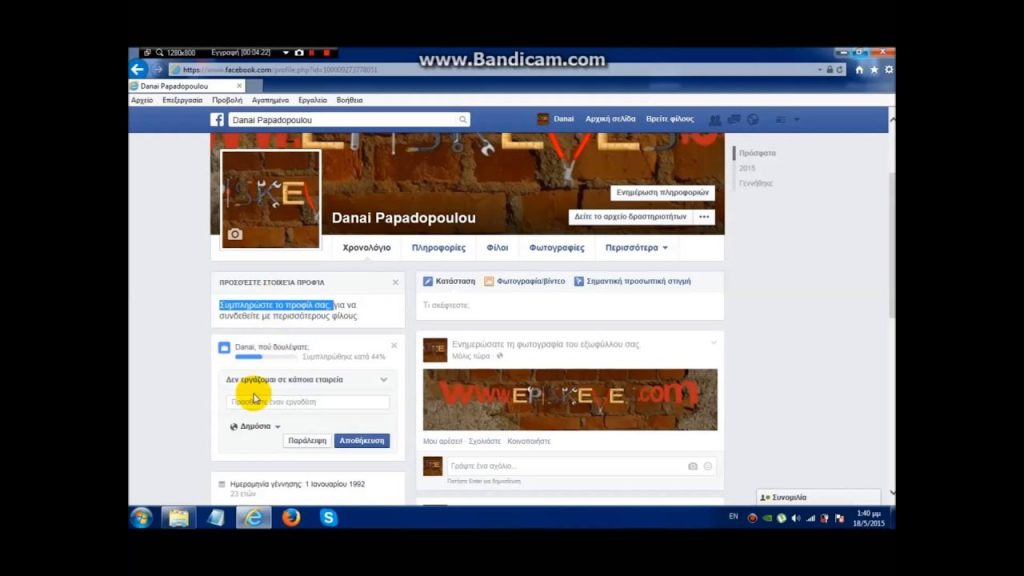
Task: Open Firefox from taskbar
Action: pyautogui.click(x=291, y=518)
